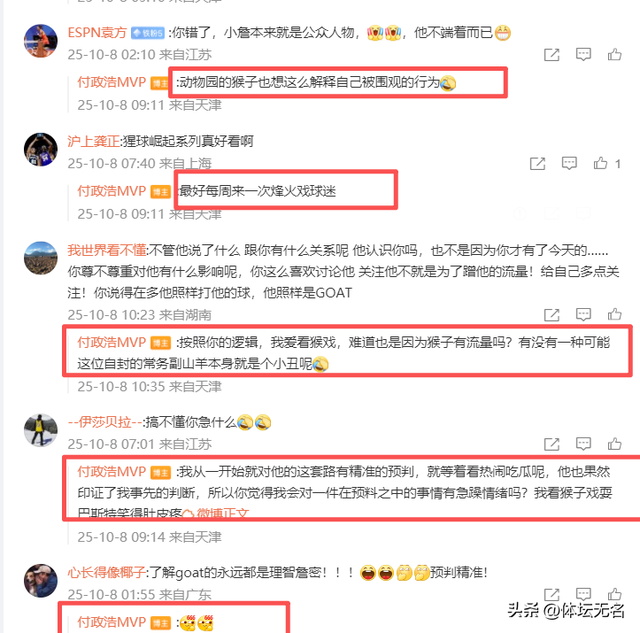640x633 pixels.
Task: Visit 我世界看不懂 user profile link
Action: (107, 250)
